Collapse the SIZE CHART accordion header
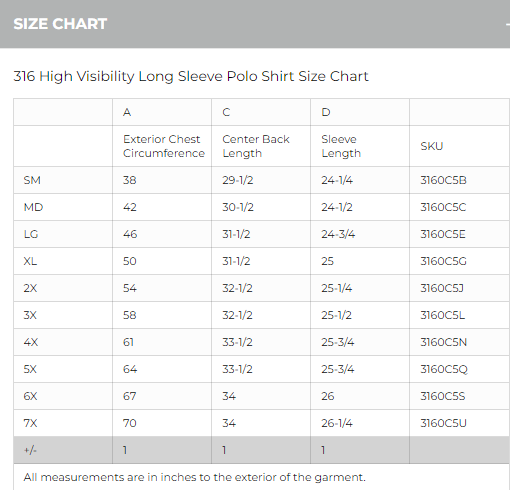Image resolution: width=510 pixels, height=490 pixels. tap(255, 24)
